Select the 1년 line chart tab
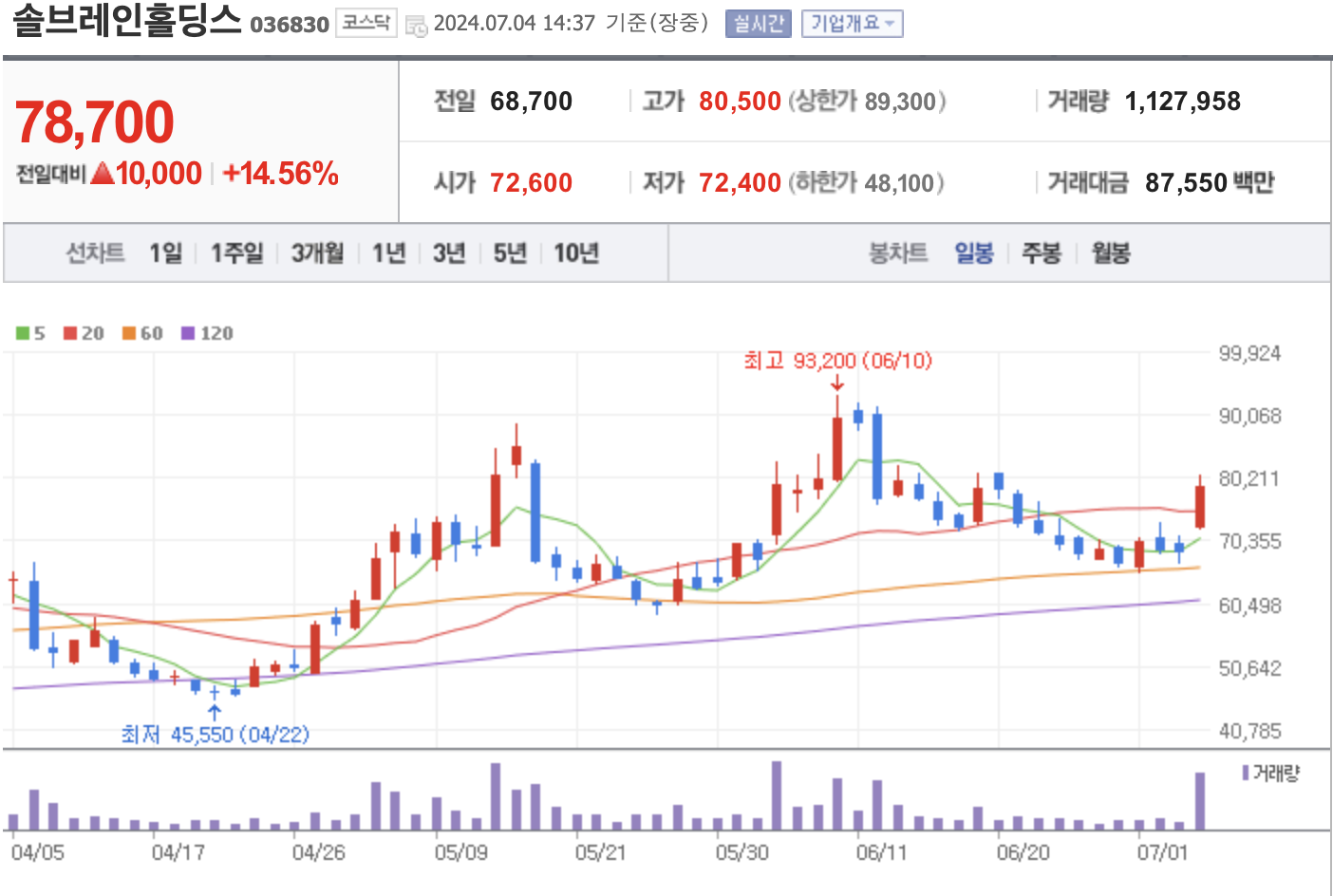1333x896 pixels. coord(388,253)
